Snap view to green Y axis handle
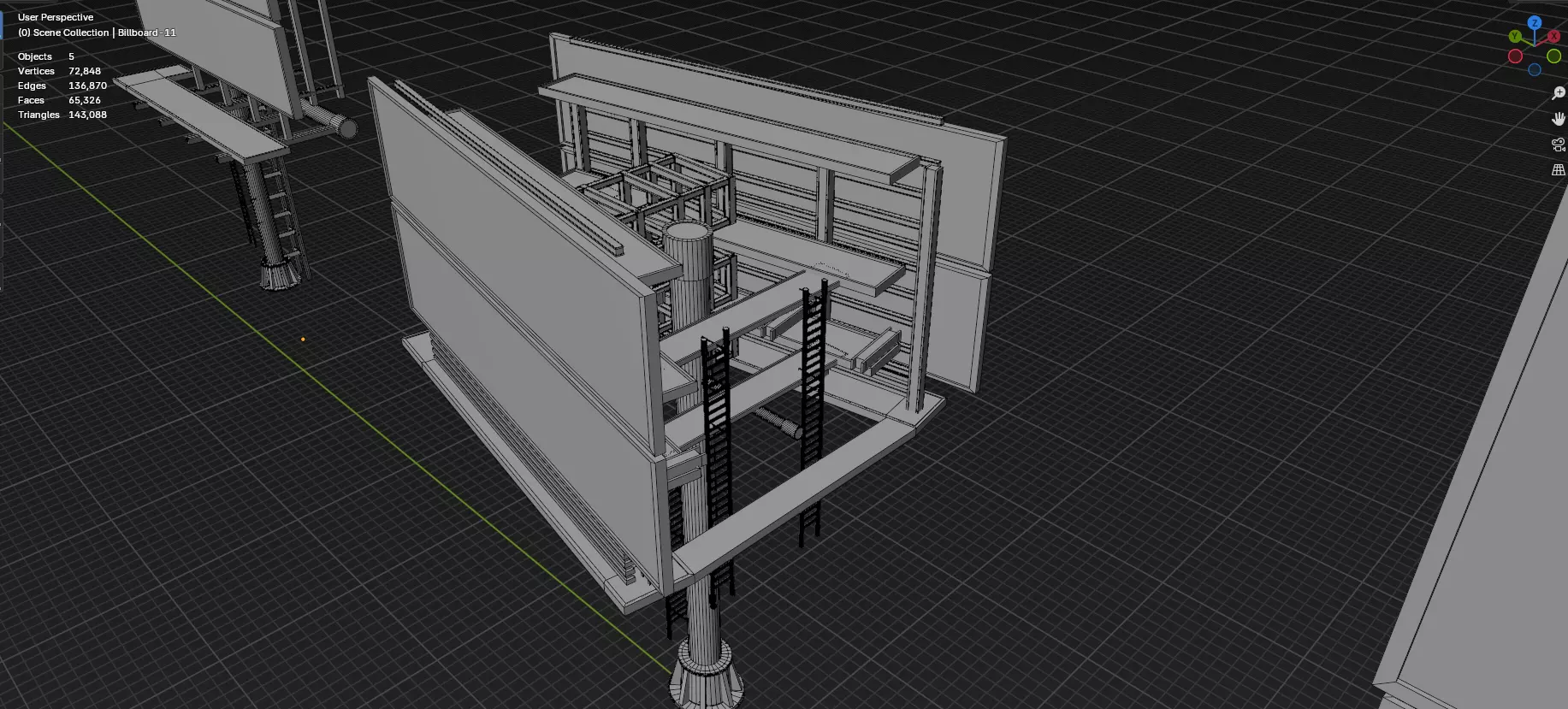 (1515, 37)
